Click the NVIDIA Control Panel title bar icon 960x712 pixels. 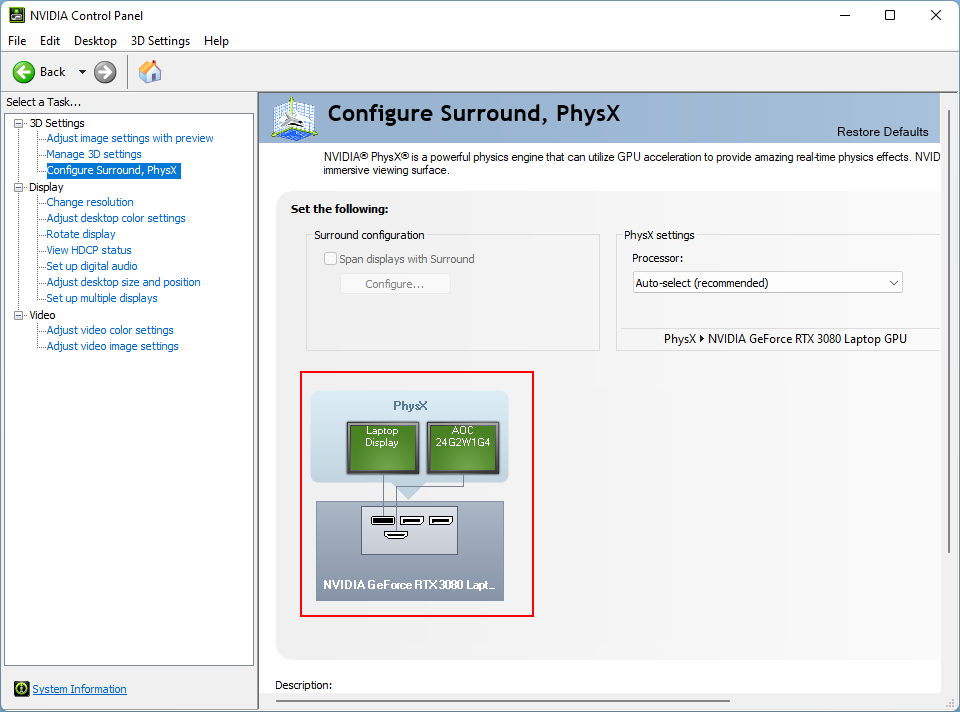[17, 15]
